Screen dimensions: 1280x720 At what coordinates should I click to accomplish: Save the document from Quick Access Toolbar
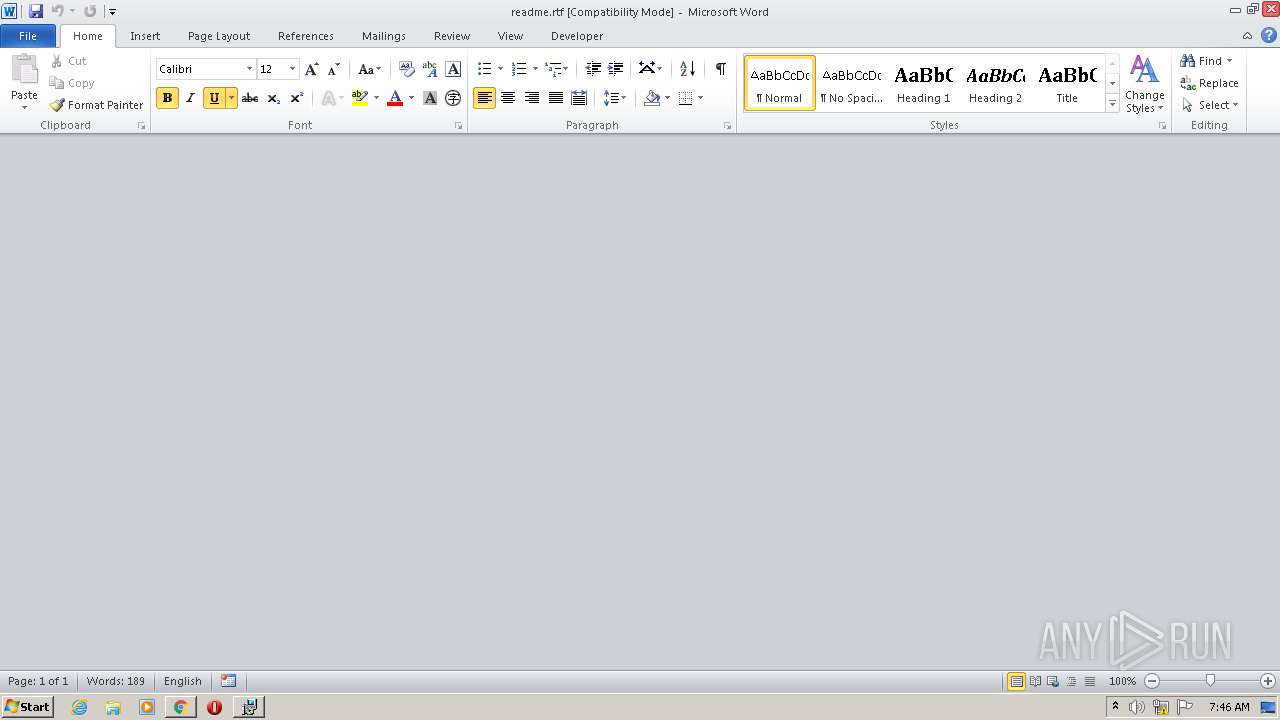coord(36,11)
